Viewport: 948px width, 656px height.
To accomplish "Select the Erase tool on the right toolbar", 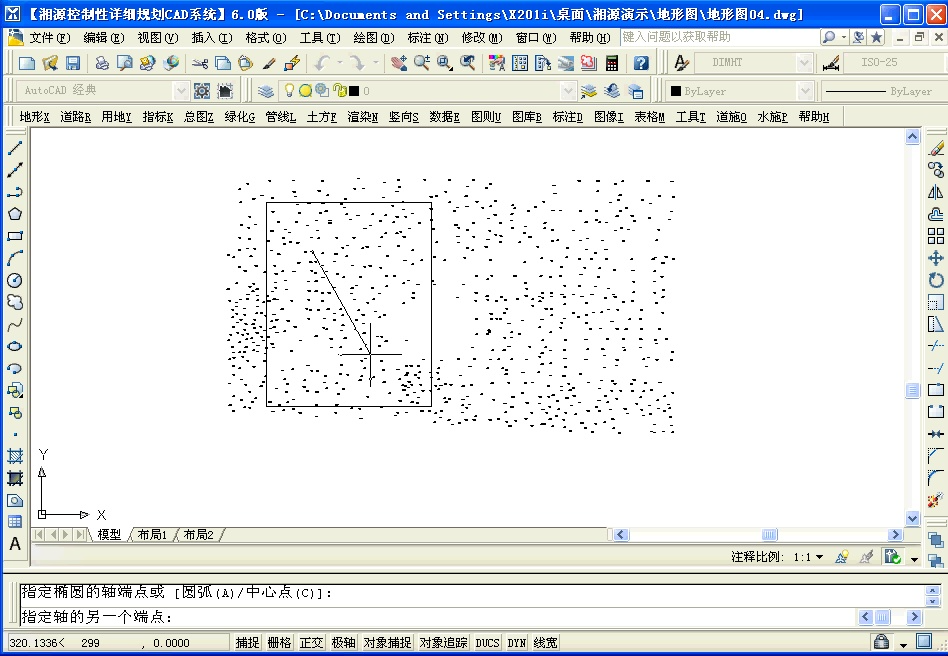I will tap(936, 148).
